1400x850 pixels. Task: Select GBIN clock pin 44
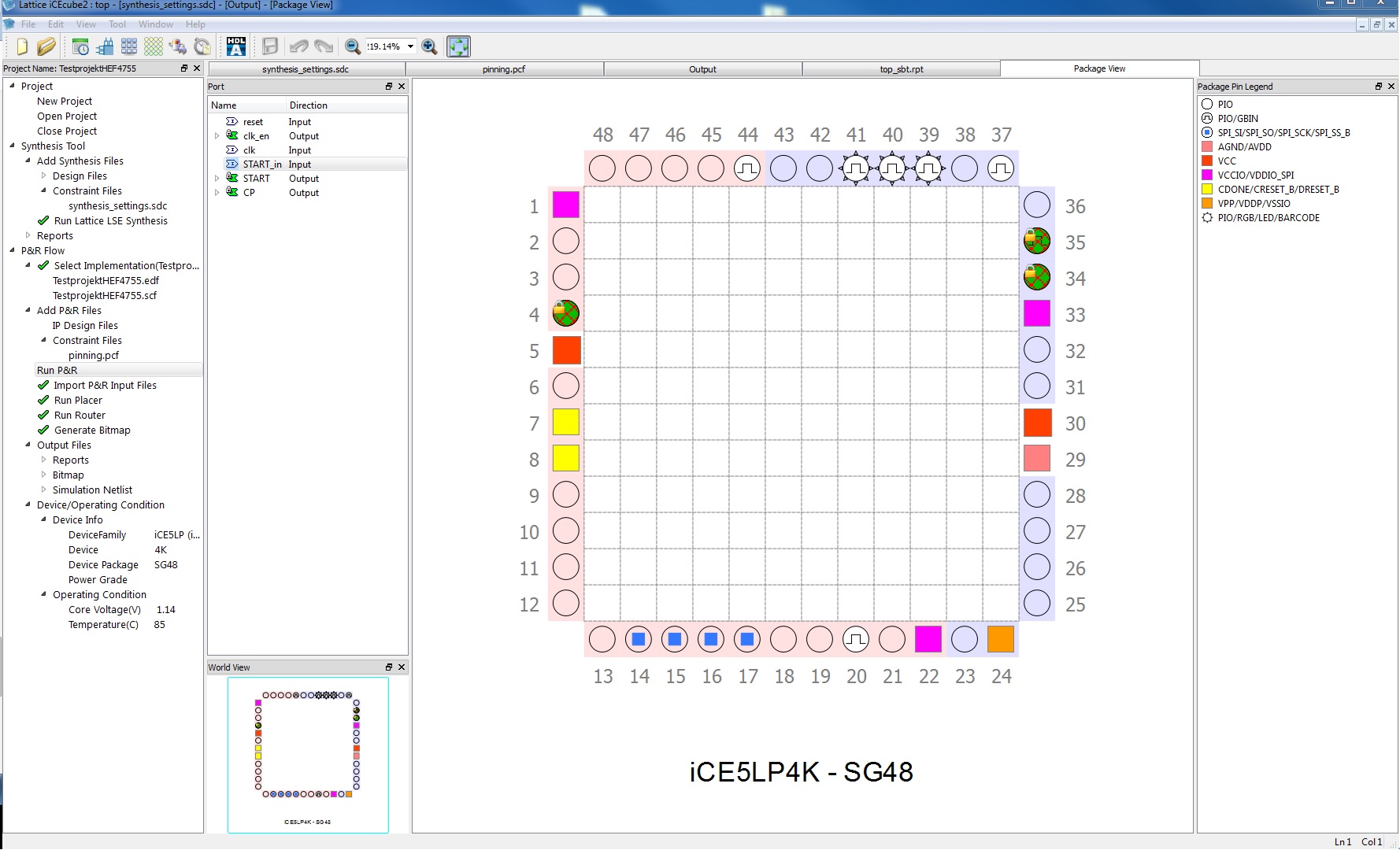point(747,168)
